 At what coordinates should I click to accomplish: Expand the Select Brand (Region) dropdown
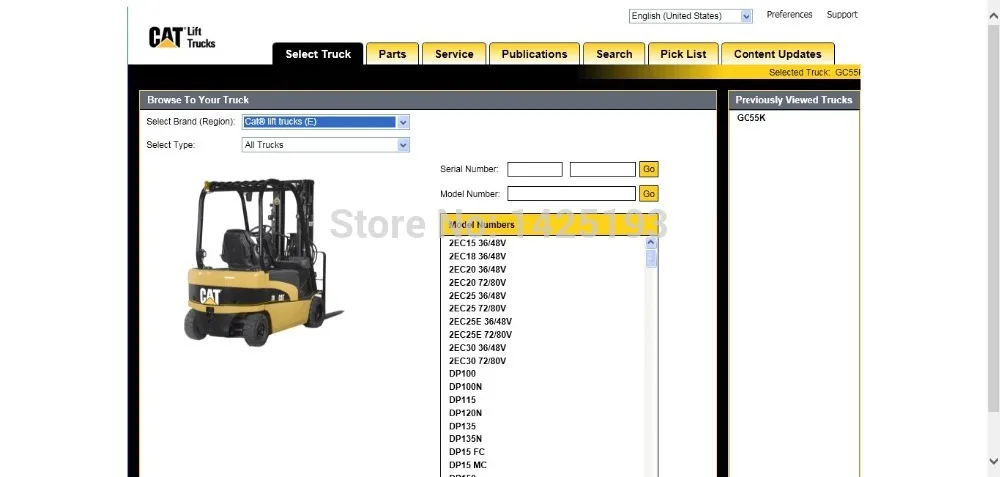click(x=325, y=122)
